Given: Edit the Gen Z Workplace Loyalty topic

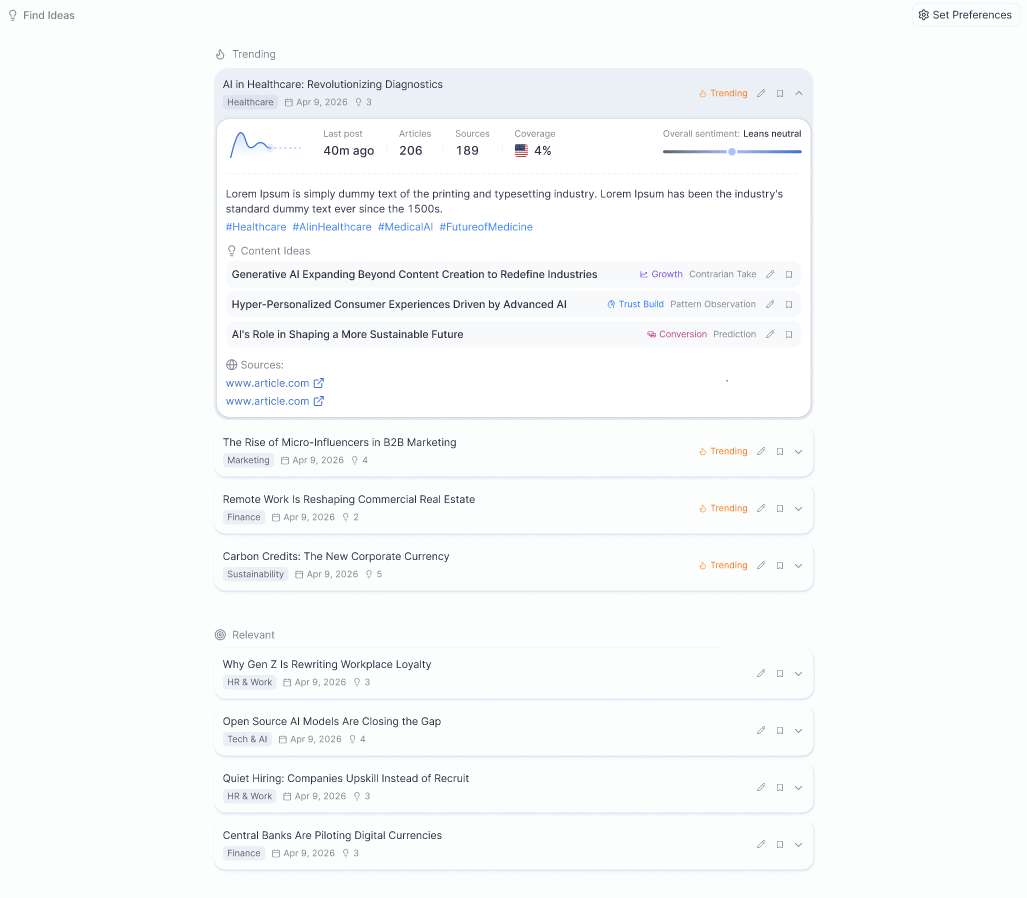Looking at the screenshot, I should tap(760, 673).
